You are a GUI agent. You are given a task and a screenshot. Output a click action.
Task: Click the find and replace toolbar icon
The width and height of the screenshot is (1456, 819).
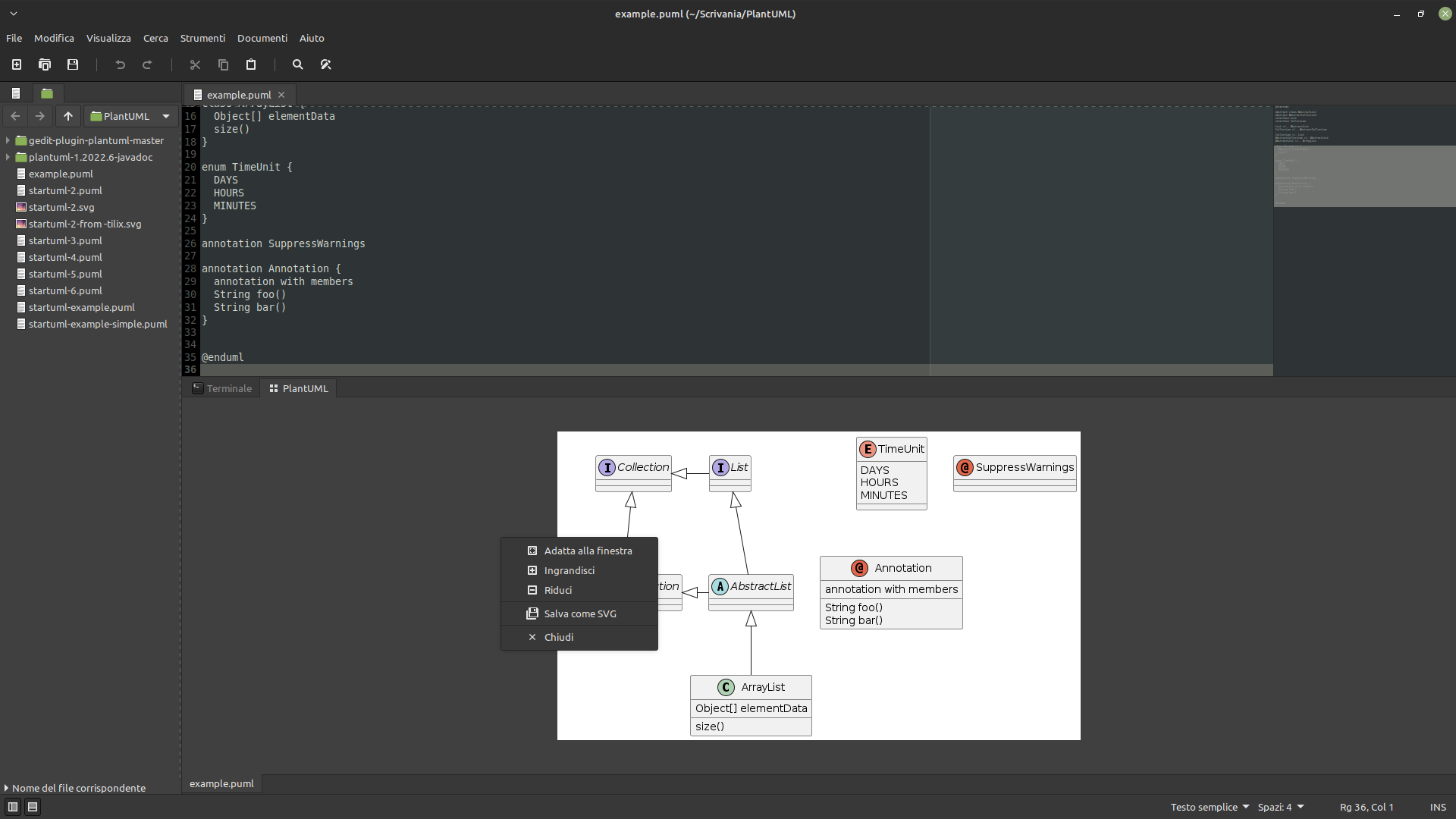(326, 64)
